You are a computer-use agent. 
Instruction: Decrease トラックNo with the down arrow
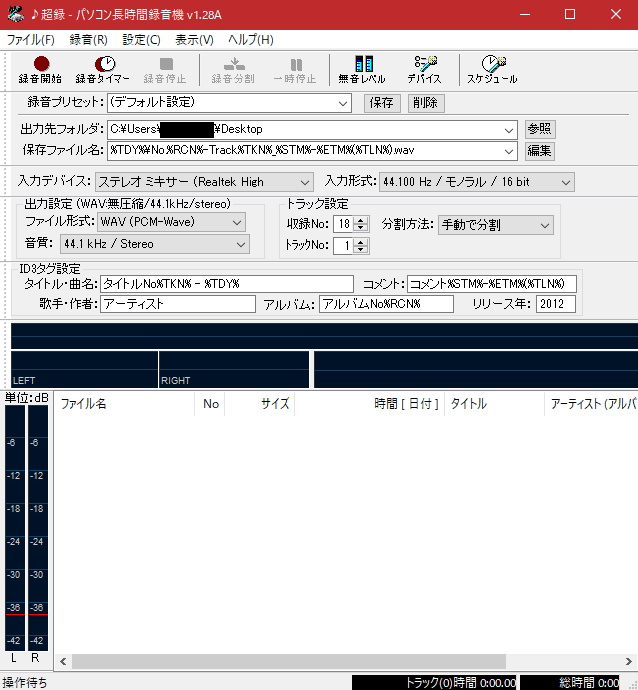tap(361, 250)
